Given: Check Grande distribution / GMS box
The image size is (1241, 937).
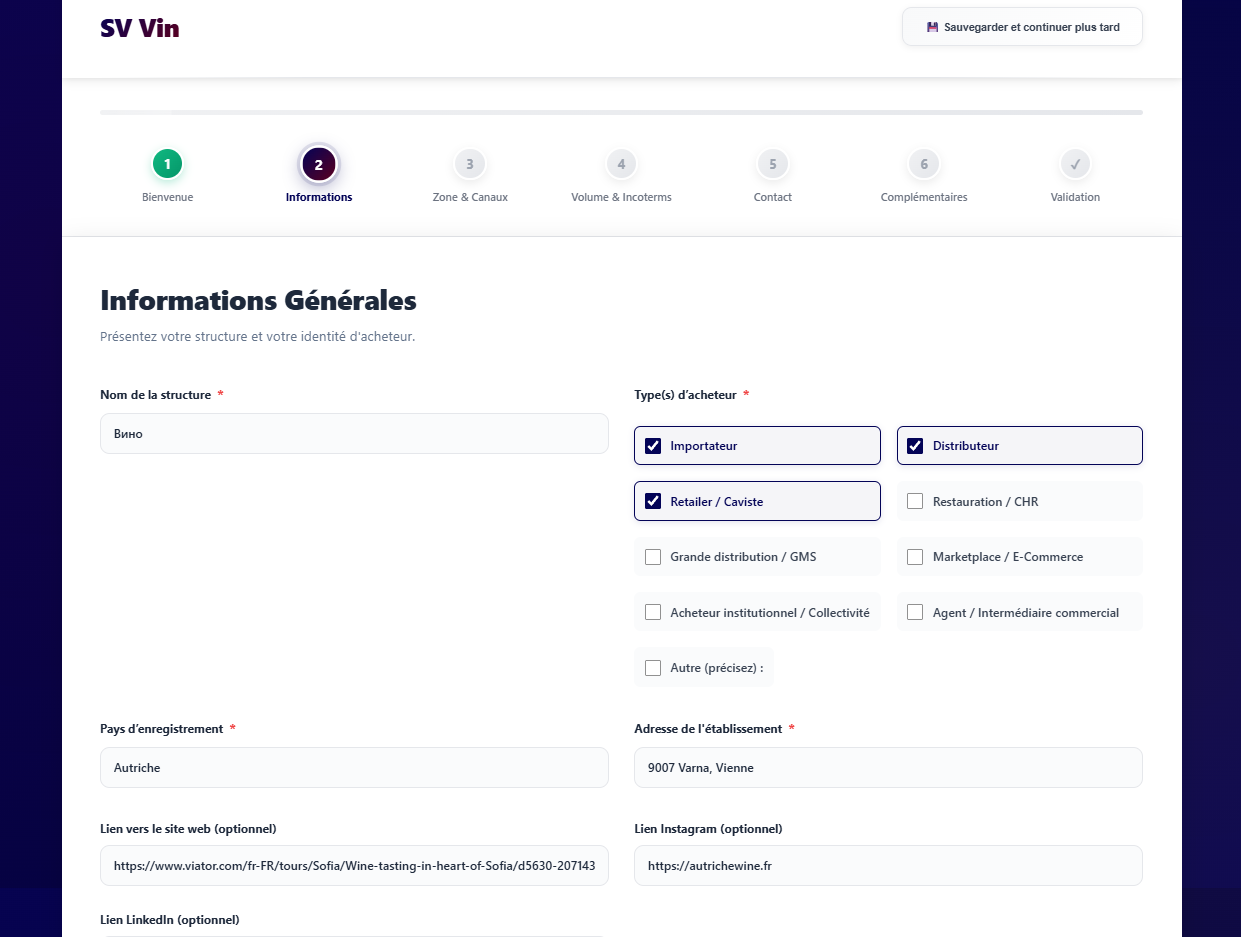Looking at the screenshot, I should (653, 557).
